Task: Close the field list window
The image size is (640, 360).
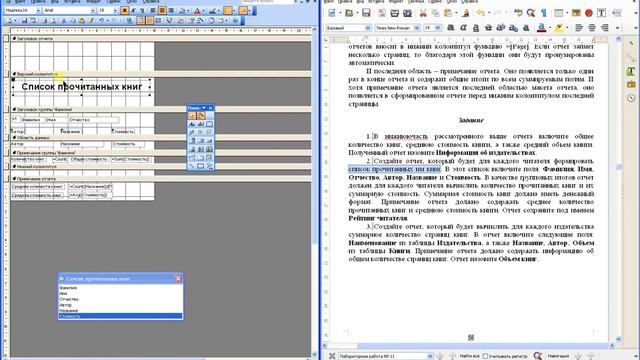Action: [x=178, y=278]
